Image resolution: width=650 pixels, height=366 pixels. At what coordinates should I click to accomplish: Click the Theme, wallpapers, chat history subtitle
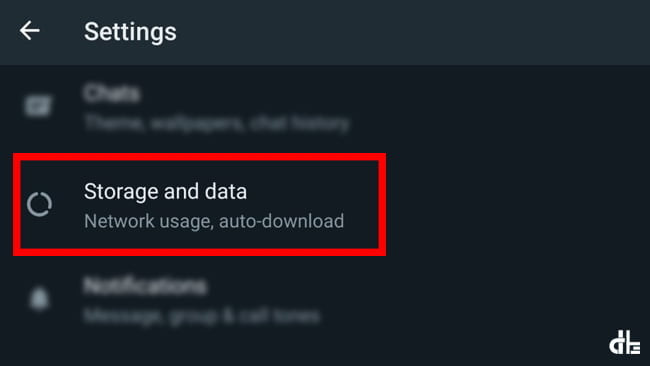216,123
